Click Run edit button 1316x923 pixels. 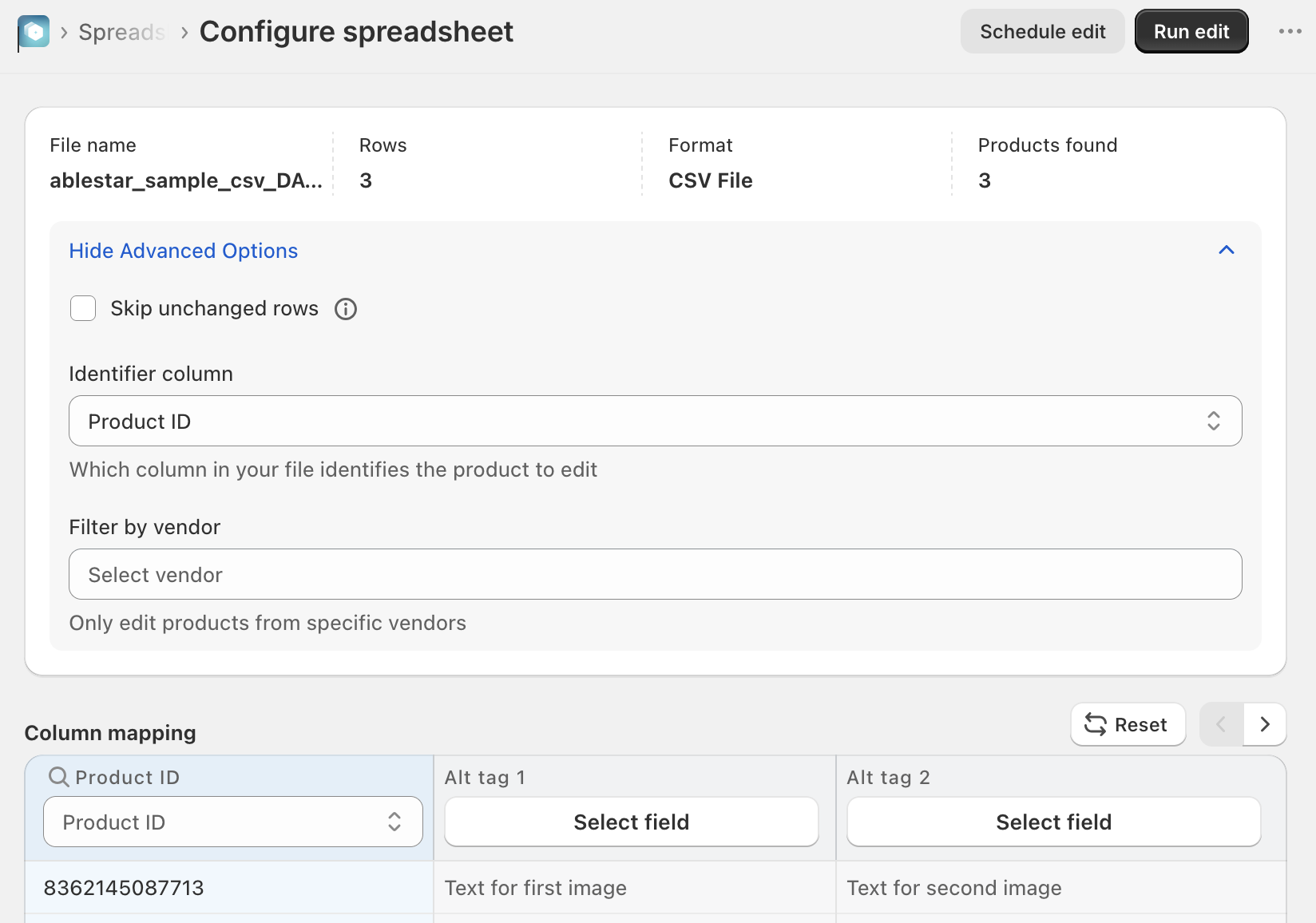(x=1191, y=31)
